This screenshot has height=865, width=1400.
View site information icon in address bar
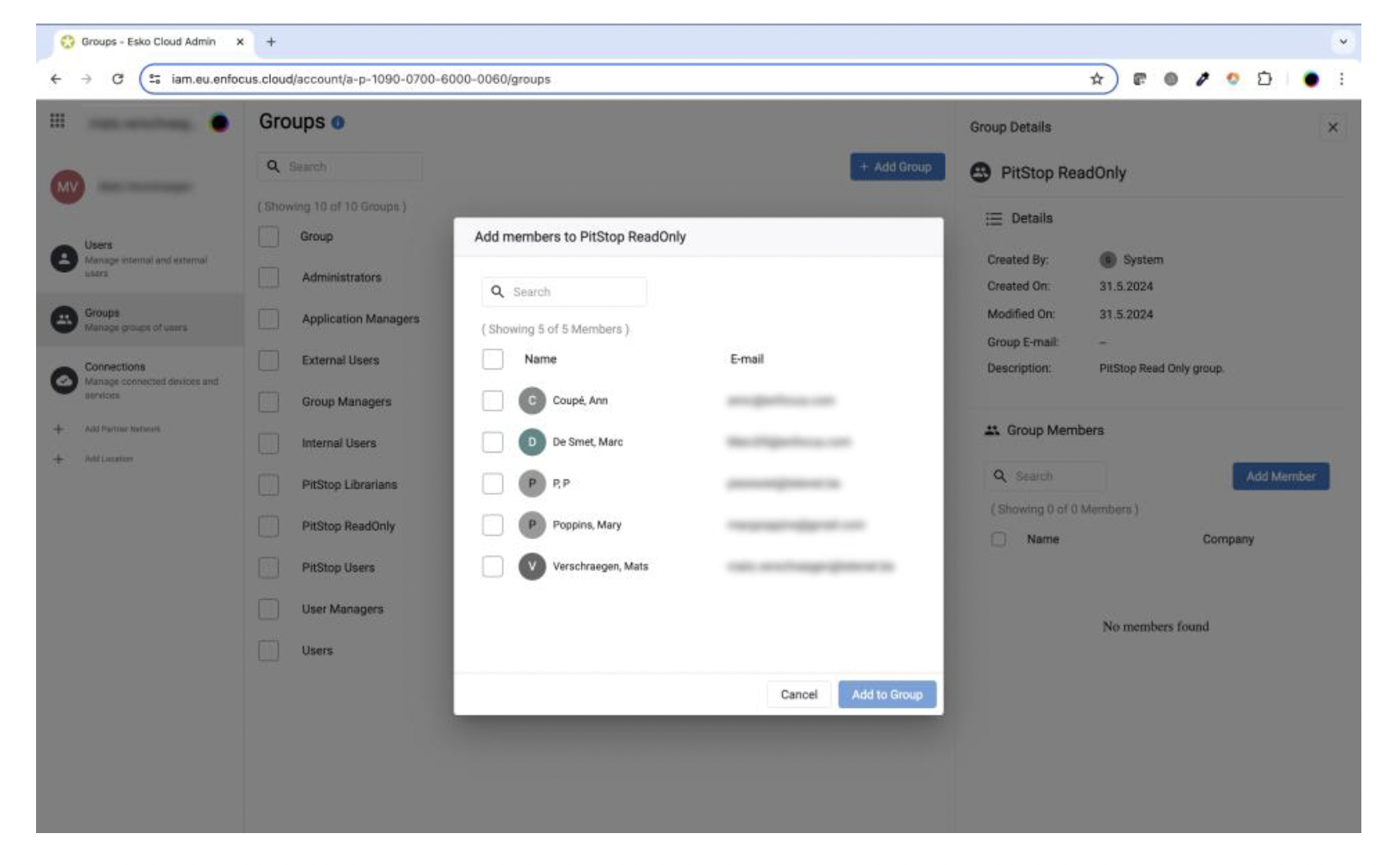(154, 79)
